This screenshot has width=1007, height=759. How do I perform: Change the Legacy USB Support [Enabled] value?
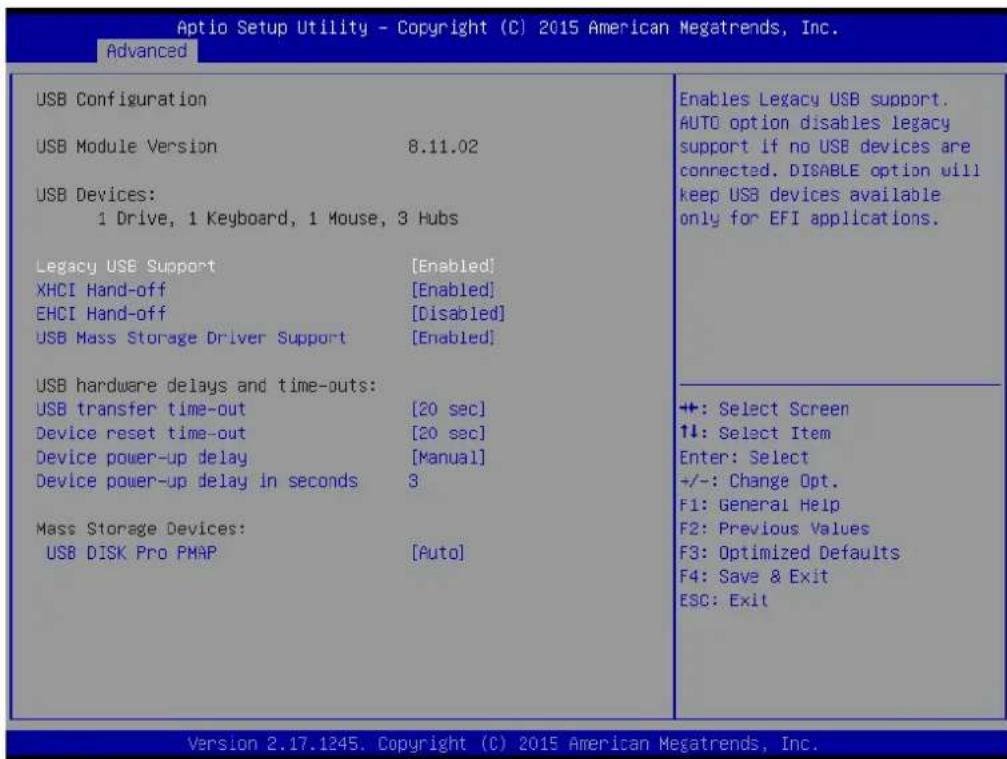pos(453,266)
